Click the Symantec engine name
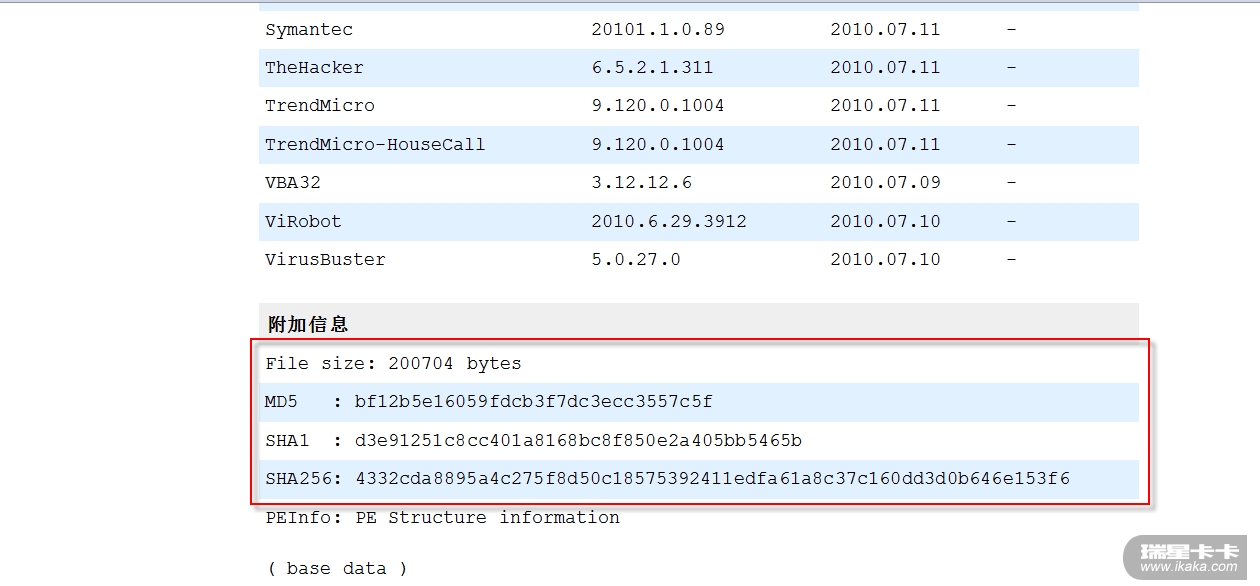1260x586 pixels. (309, 30)
